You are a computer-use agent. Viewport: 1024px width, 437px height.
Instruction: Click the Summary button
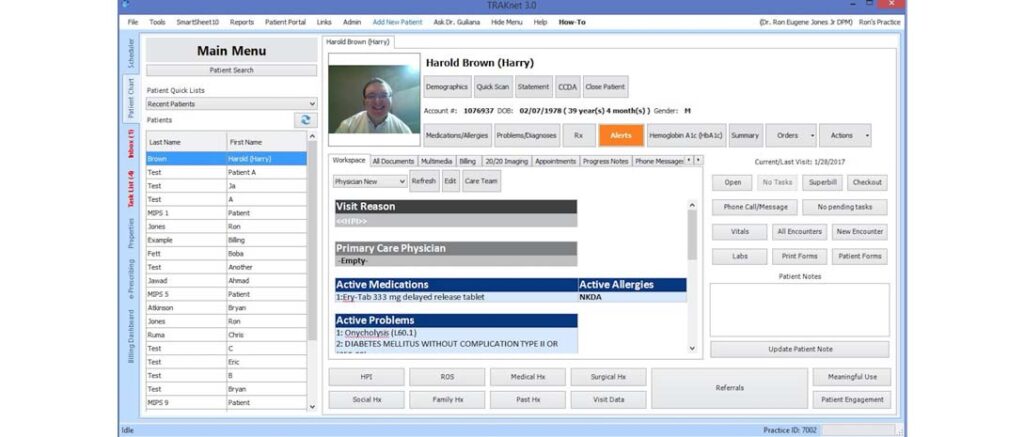[x=744, y=135]
